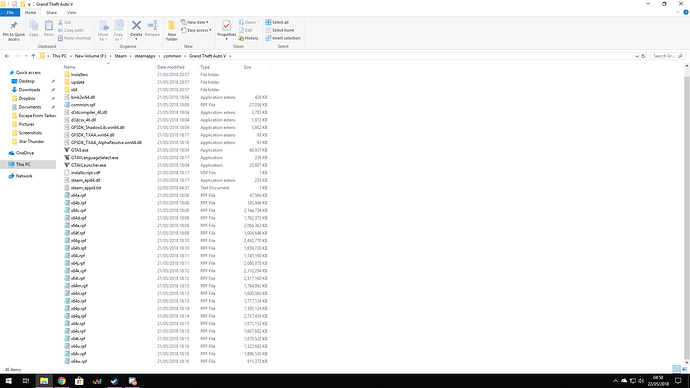Click Invert selection in the ribbon
The image size is (690, 388).
pyautogui.click(x=283, y=38)
